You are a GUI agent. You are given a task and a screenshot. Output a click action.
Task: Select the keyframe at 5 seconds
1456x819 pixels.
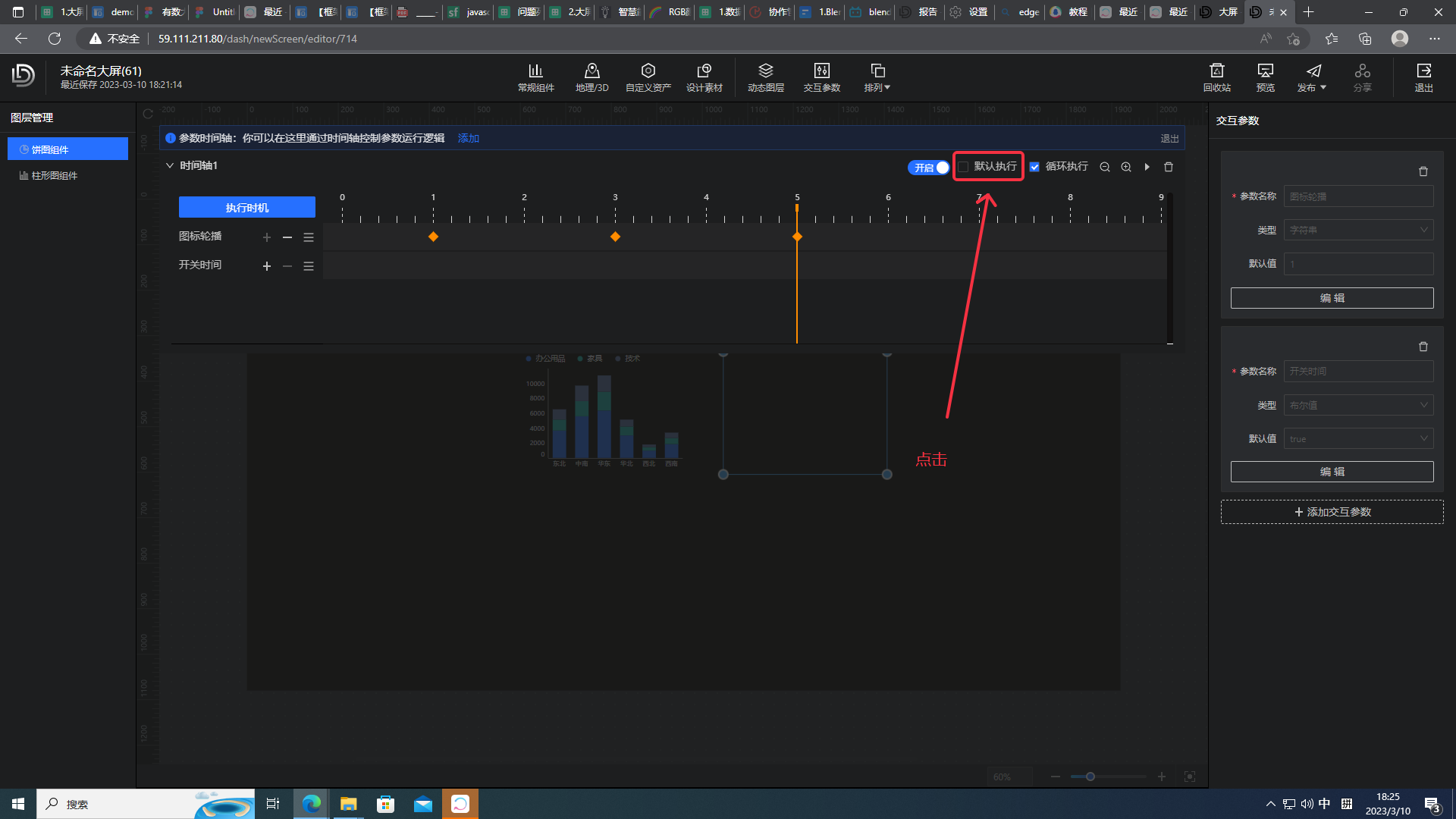pyautogui.click(x=797, y=237)
